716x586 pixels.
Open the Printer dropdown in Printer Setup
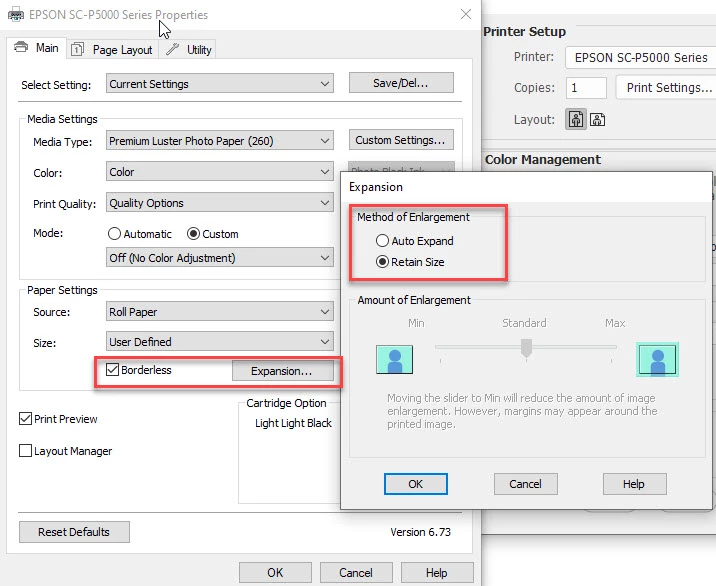(641, 58)
